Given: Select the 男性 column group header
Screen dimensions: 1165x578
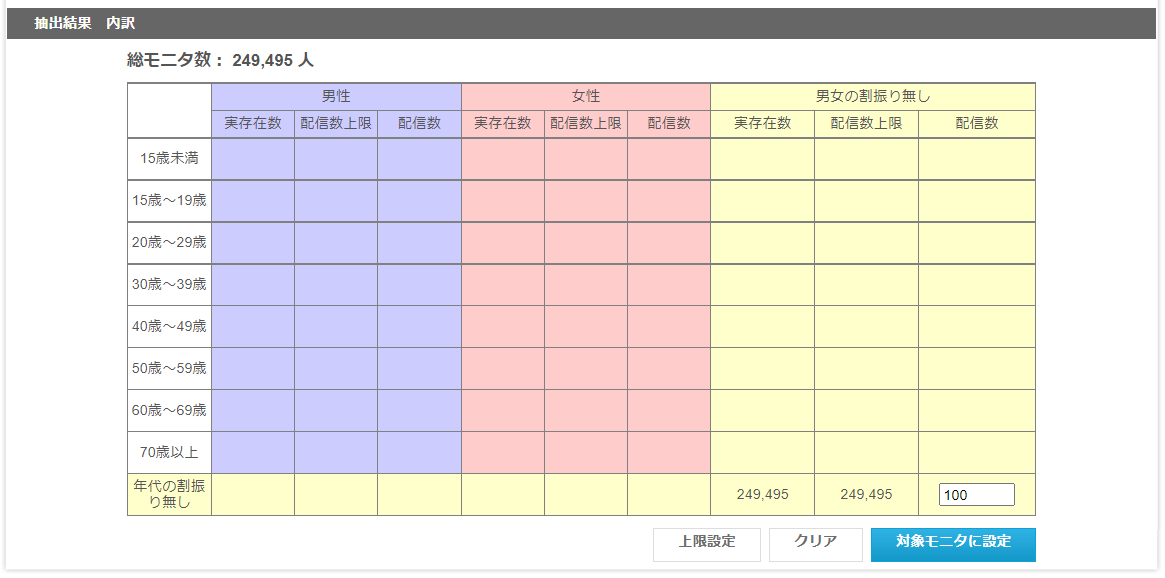Looking at the screenshot, I should click(x=336, y=97).
